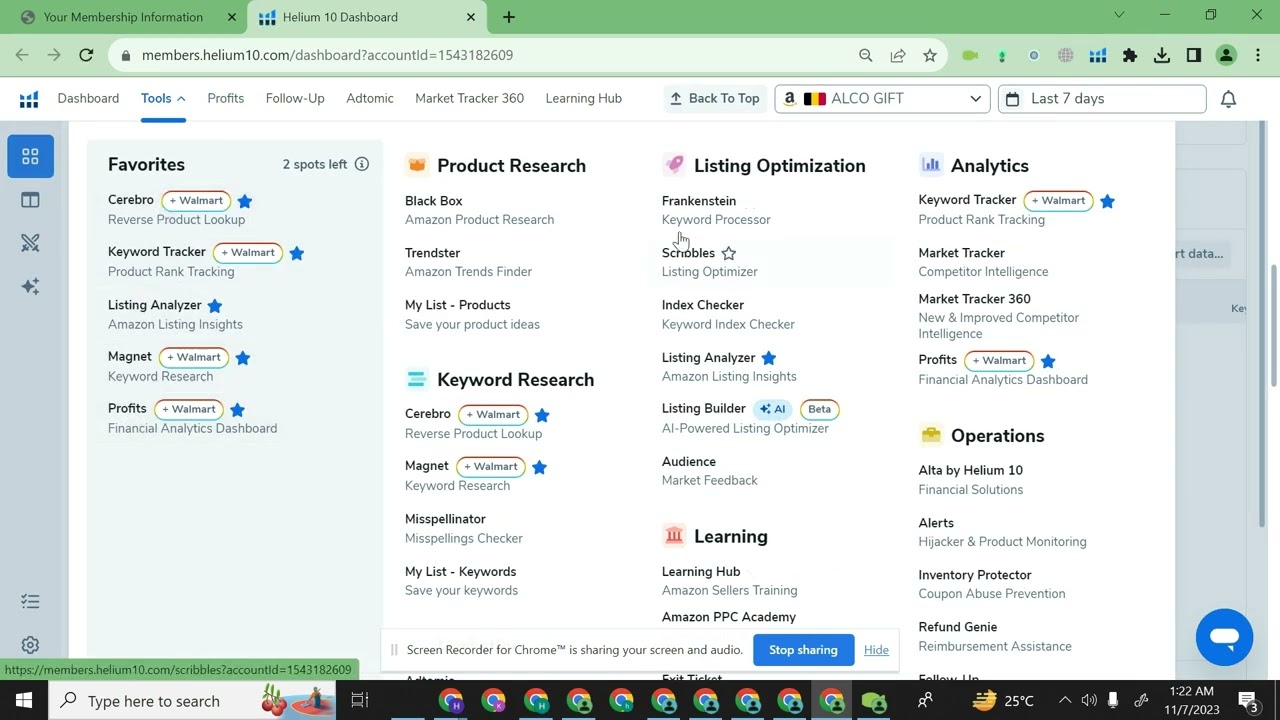
Task: Switch to Your Membership Information tab
Action: [x=123, y=17]
